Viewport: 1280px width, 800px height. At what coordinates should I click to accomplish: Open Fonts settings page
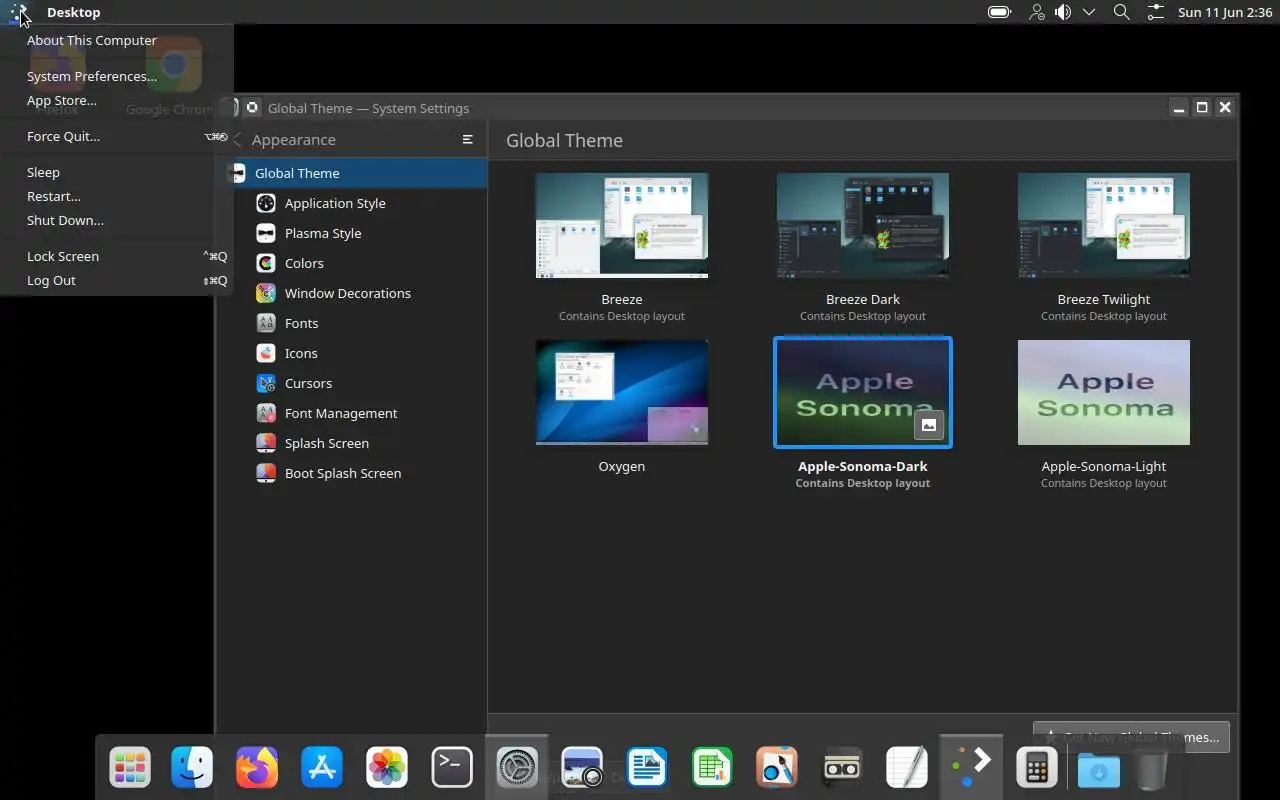(x=352, y=323)
